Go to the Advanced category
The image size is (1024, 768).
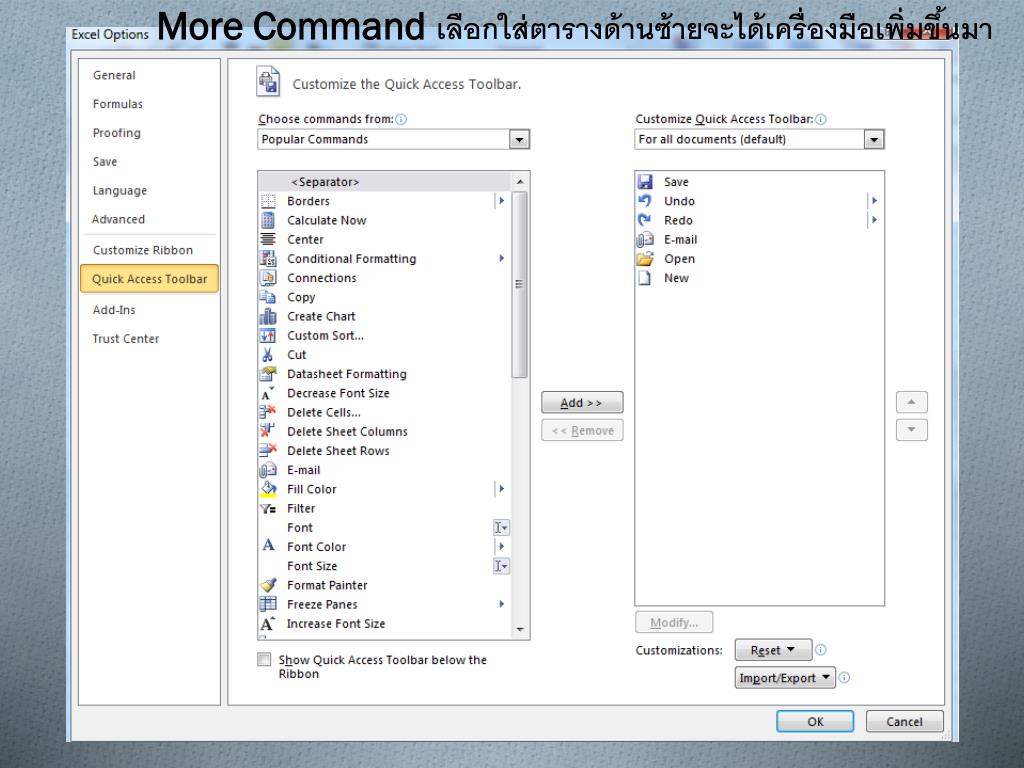[118, 219]
